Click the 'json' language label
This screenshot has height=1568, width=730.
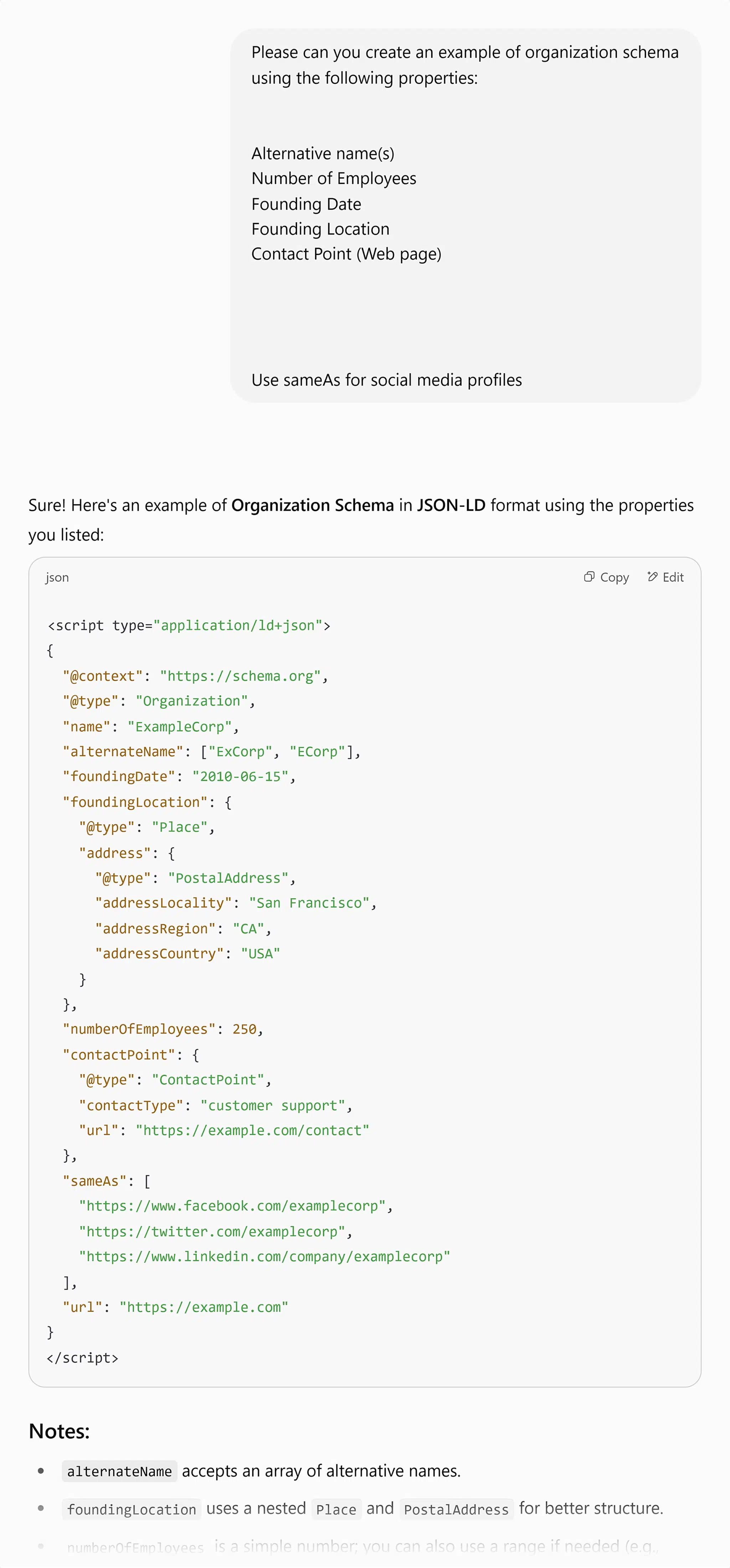[x=57, y=578]
